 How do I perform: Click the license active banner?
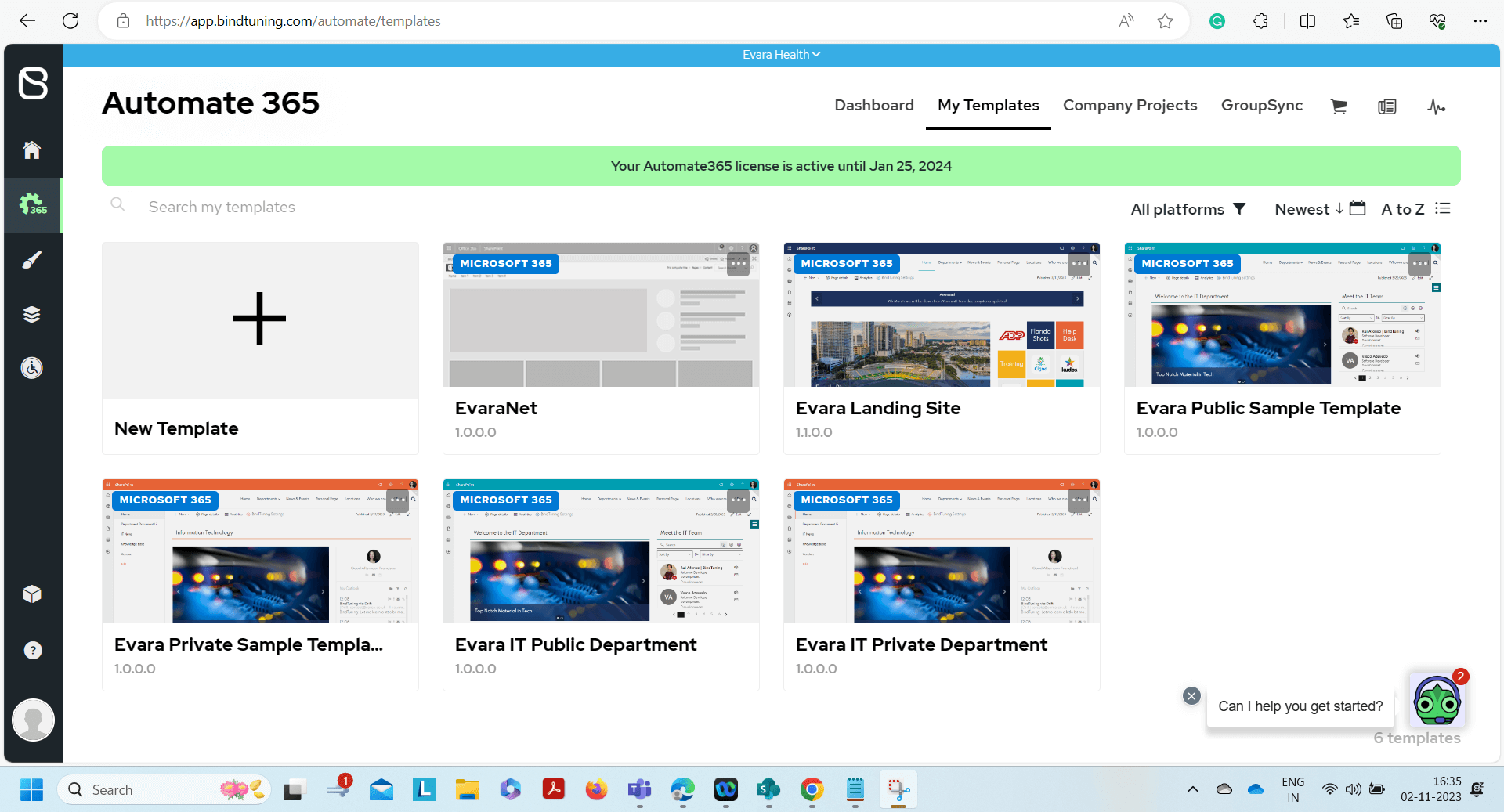point(781,166)
